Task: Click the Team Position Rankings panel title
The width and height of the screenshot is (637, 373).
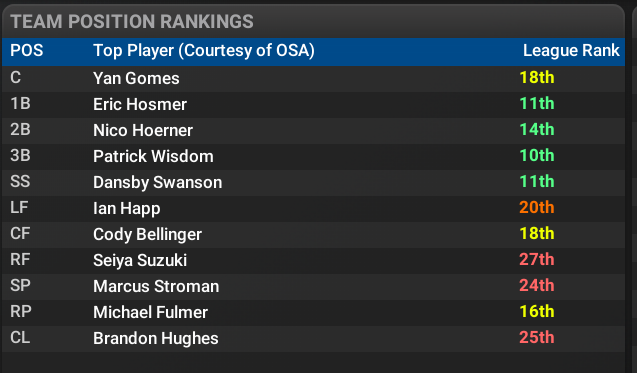Action: pyautogui.click(x=132, y=22)
